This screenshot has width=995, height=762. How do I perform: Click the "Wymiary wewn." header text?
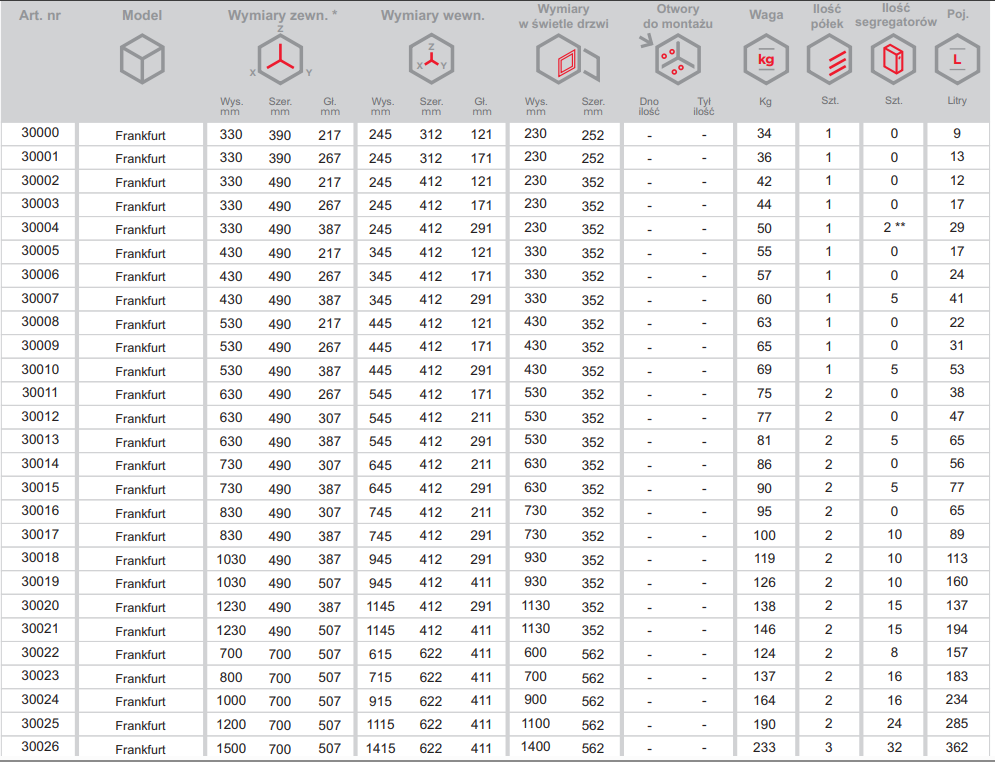click(432, 16)
